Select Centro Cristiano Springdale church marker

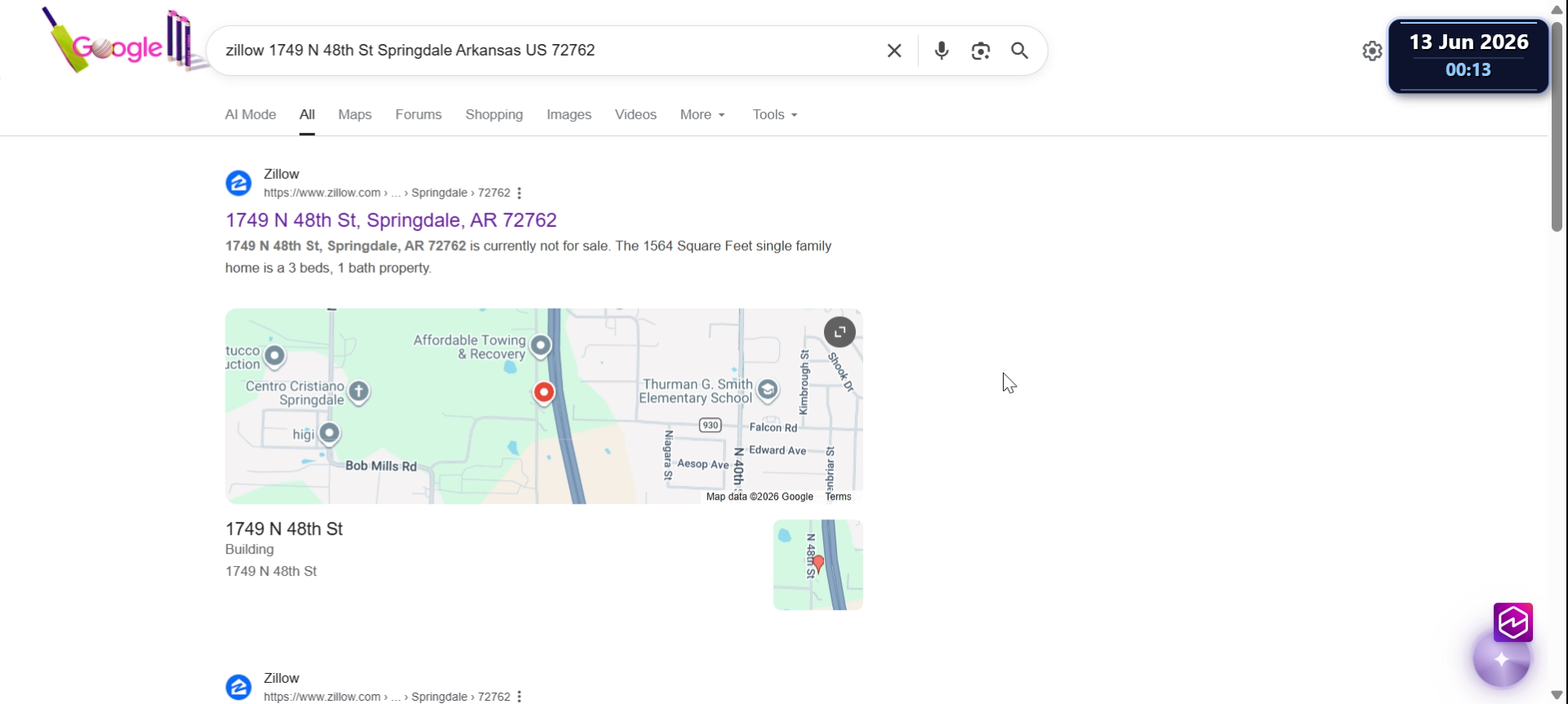click(359, 392)
